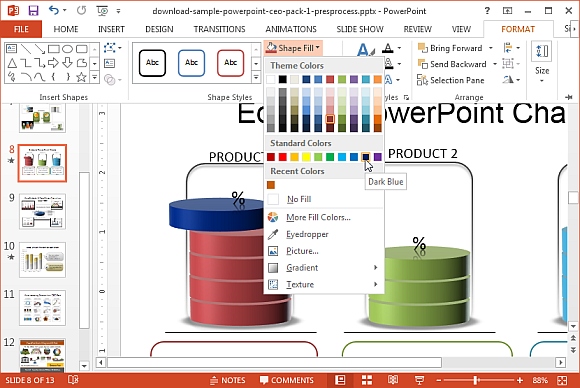This screenshot has width=580, height=388.
Task: Click the Start From Beginning slideshow icon
Action: point(102,11)
